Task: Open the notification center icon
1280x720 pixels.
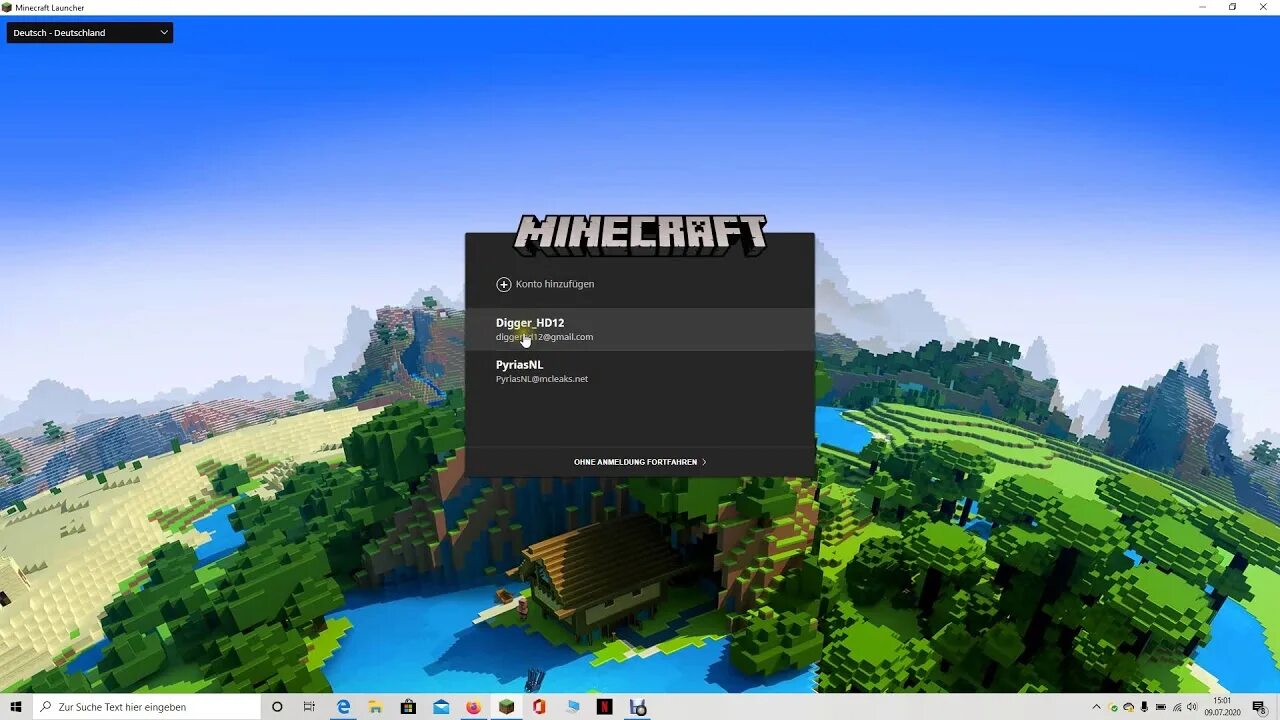Action: click(1259, 707)
